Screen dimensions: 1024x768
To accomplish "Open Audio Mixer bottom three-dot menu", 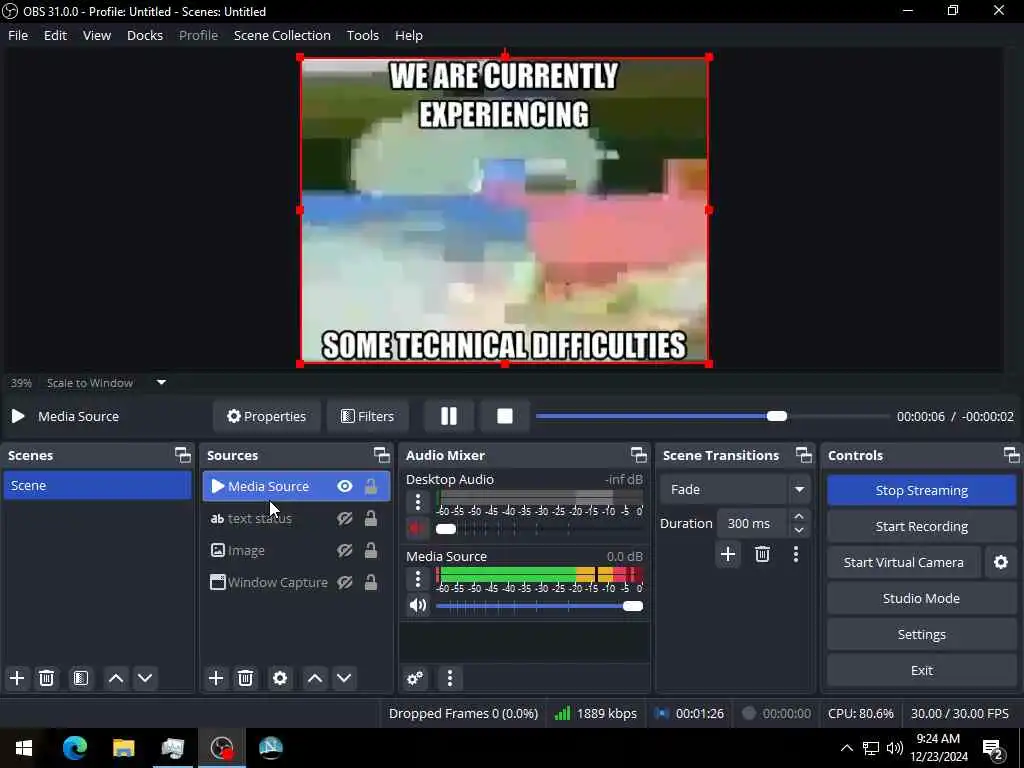I will pyautogui.click(x=449, y=678).
